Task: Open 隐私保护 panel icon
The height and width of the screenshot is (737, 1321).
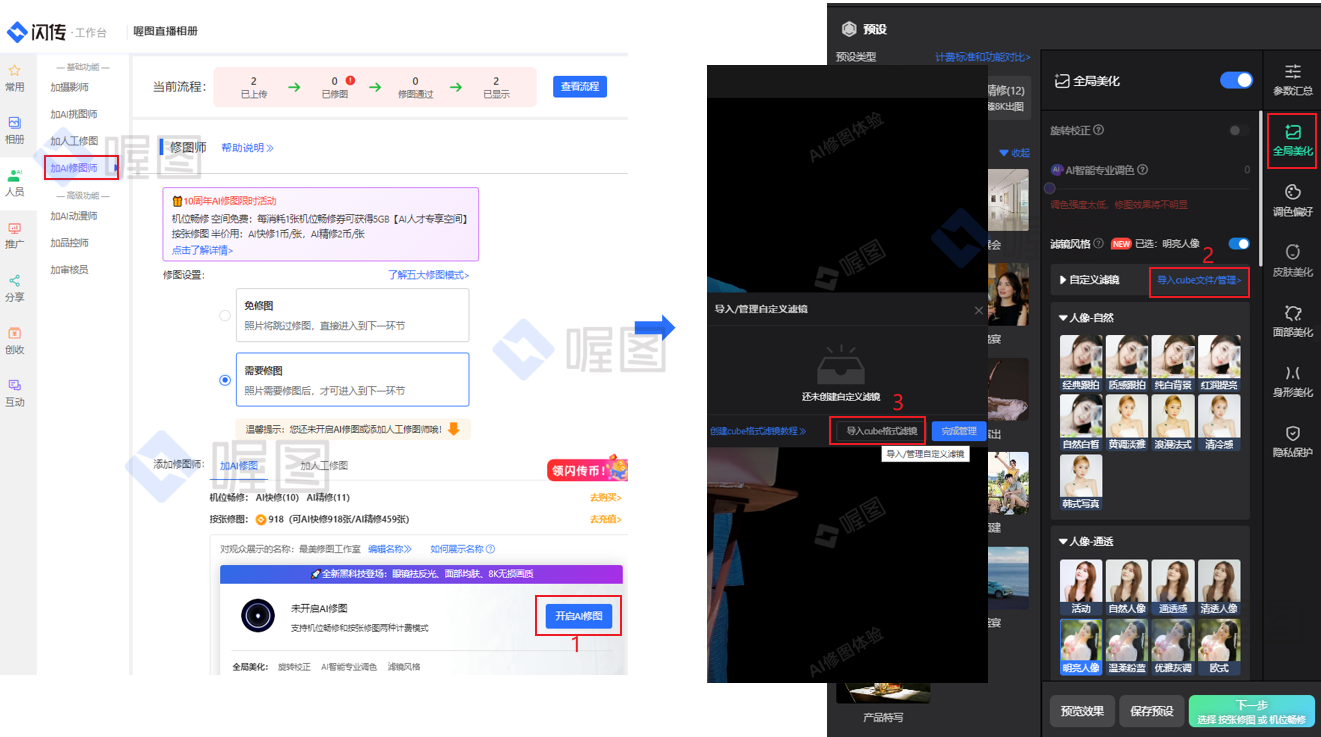Action: (1292, 441)
